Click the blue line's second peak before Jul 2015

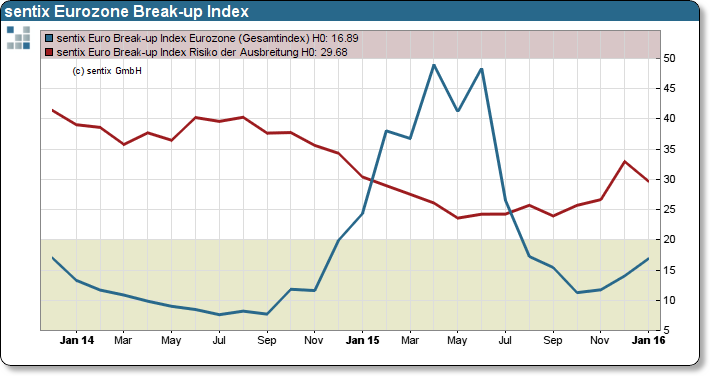click(x=481, y=69)
